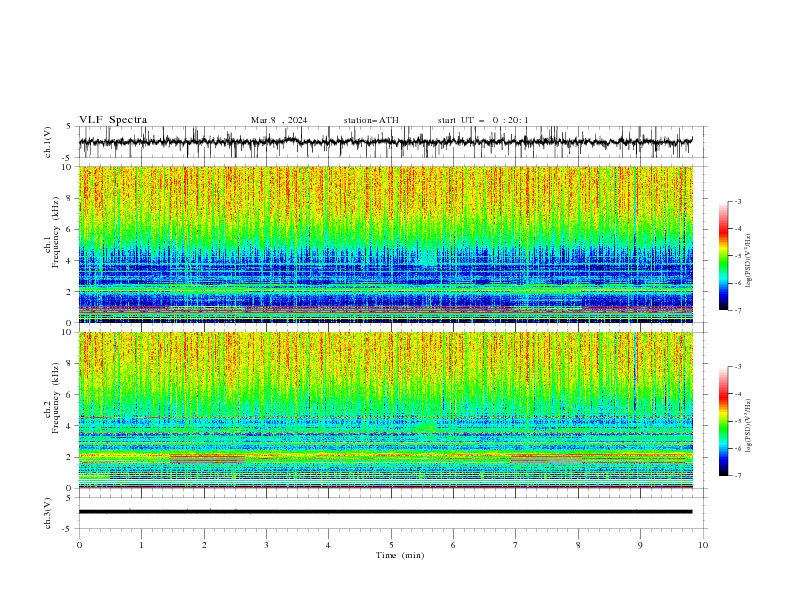Viewport: 792px width, 612px height.
Task: Click time axis tick label "6"
Action: coord(453,545)
